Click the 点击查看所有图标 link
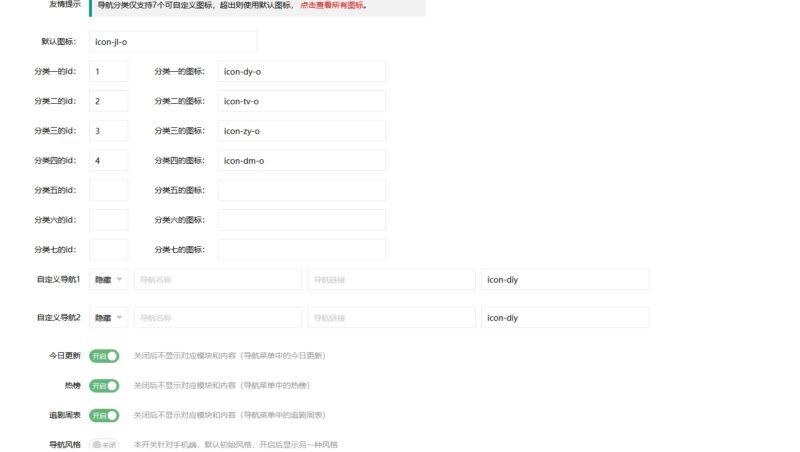The width and height of the screenshot is (800, 452). pos(333,5)
